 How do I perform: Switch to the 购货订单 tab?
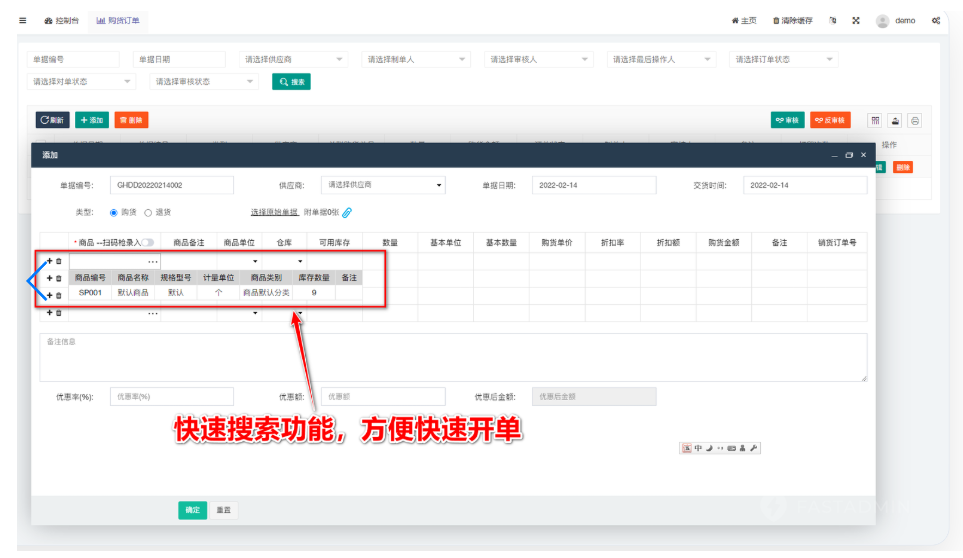pyautogui.click(x=118, y=20)
